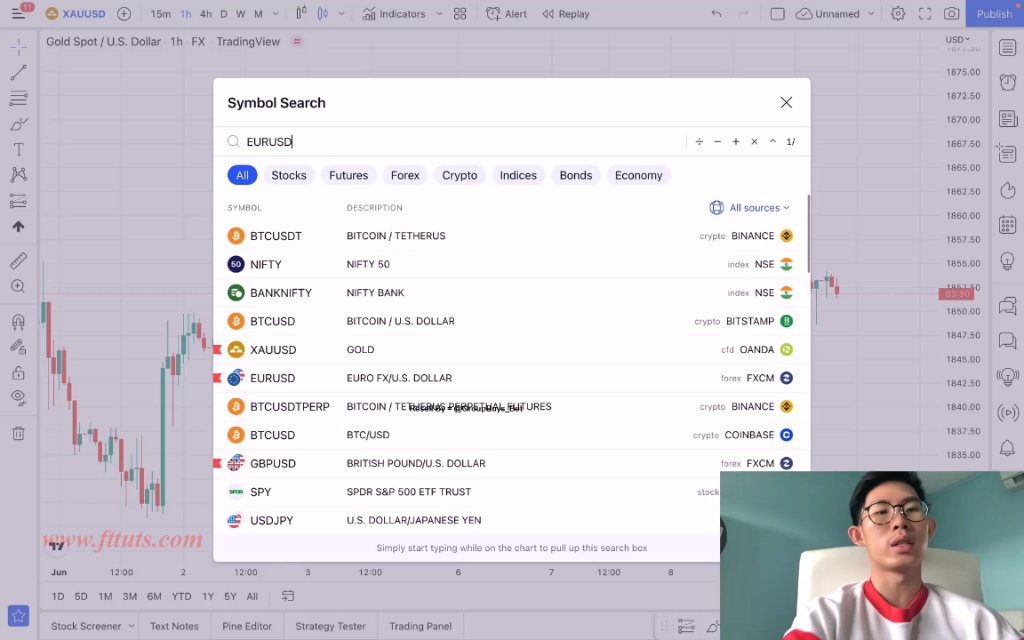Select the Forex filter tab
This screenshot has width=1024, height=640.
(x=405, y=175)
